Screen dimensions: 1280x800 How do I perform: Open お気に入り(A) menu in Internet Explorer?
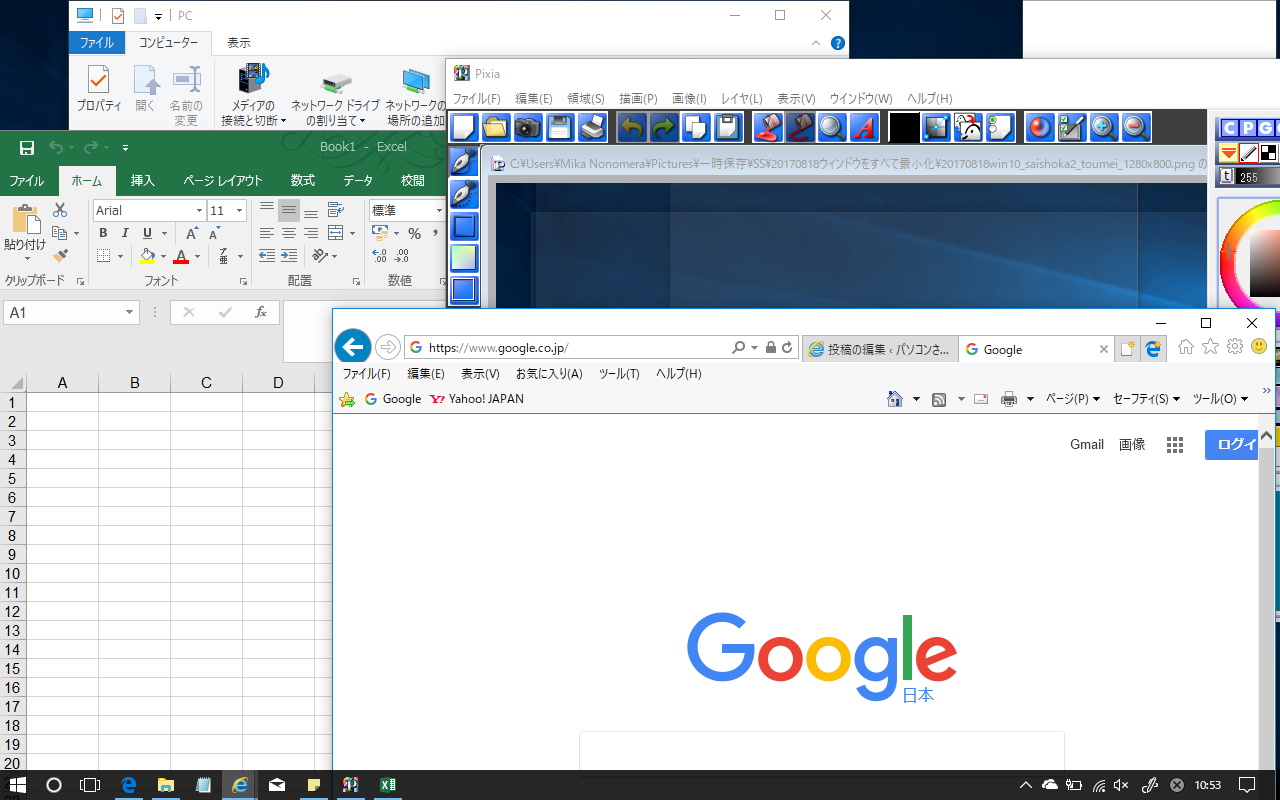point(549,374)
